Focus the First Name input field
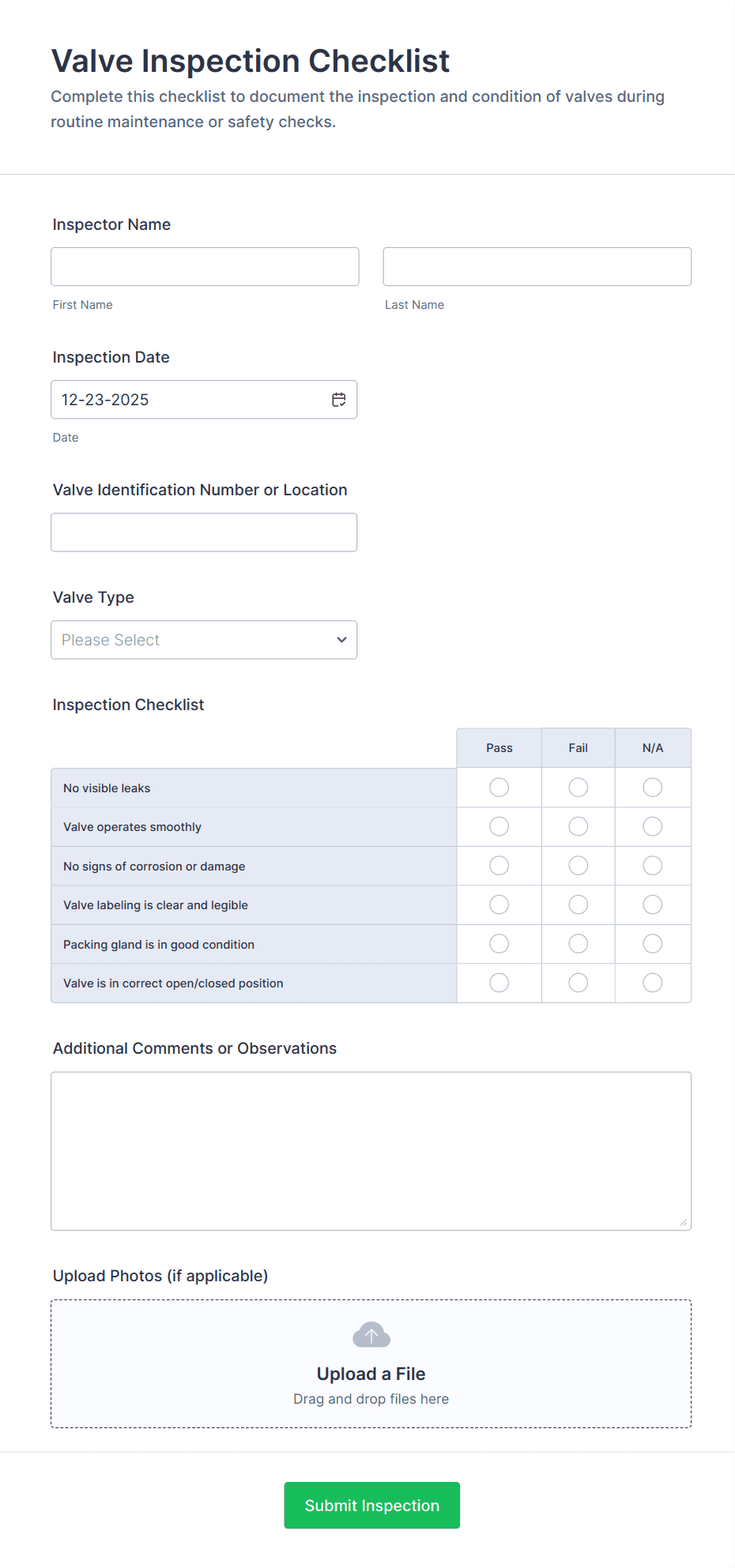The width and height of the screenshot is (735, 1568). coord(205,267)
